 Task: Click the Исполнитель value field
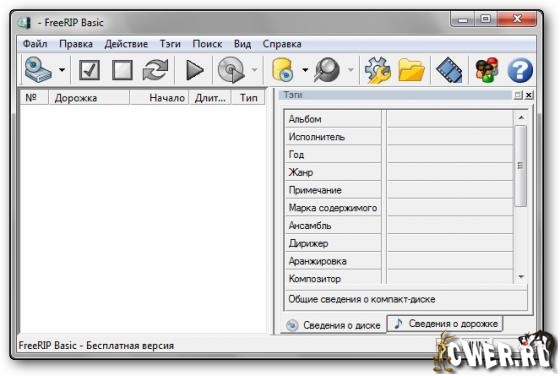450,137
